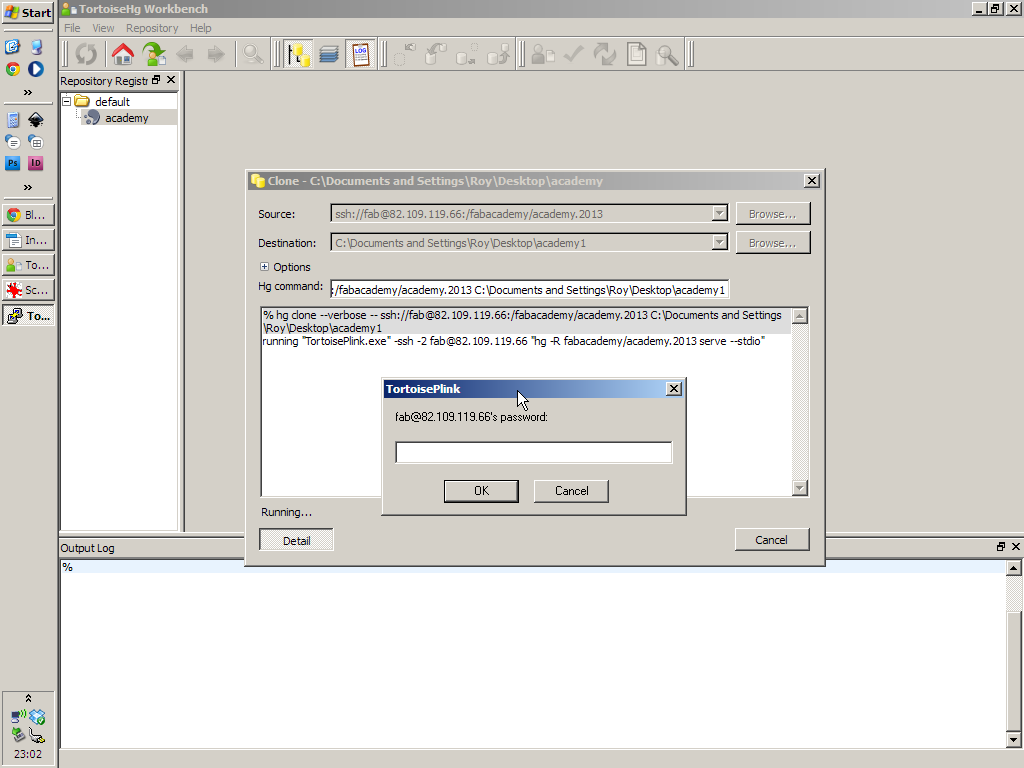1024x768 pixels.
Task: Click the blue stacked layers toolbar icon
Action: (328, 54)
